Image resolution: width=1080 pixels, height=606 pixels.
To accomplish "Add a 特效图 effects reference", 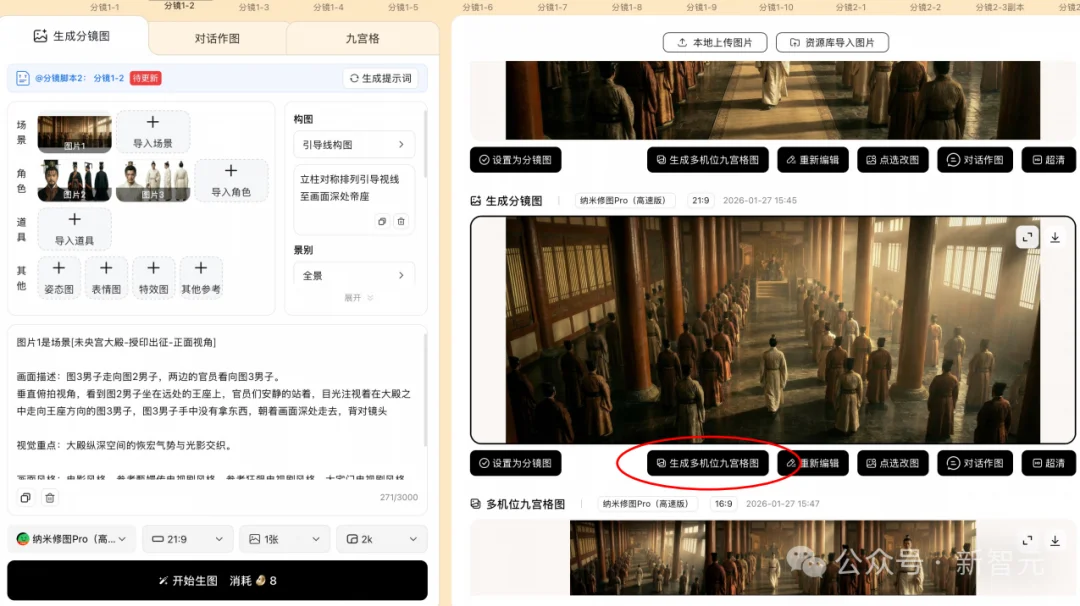I will [x=153, y=277].
